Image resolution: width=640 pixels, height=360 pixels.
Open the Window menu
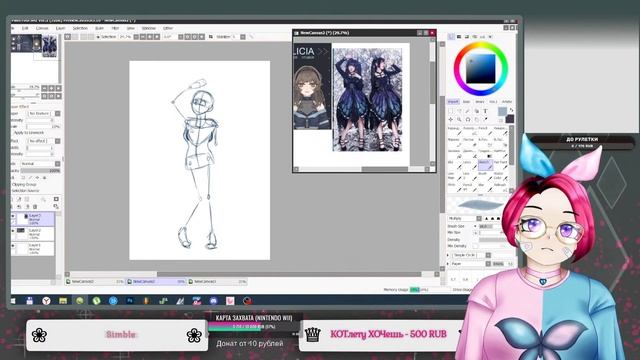(x=149, y=28)
